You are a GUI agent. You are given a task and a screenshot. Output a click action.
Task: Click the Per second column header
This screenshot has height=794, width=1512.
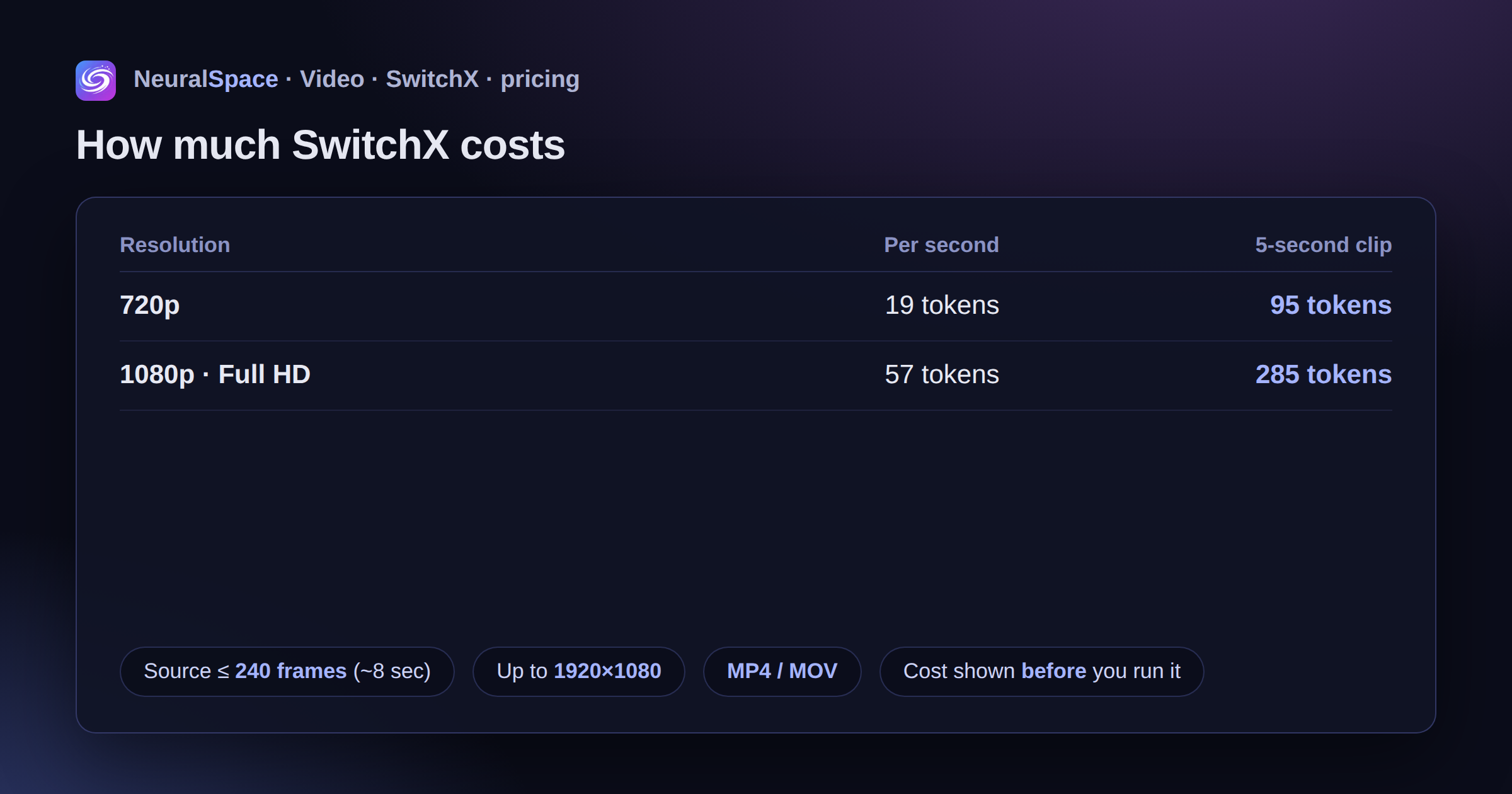941,245
